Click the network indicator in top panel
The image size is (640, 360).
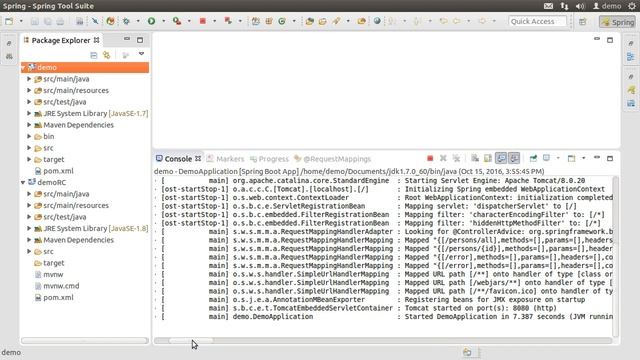(x=564, y=6)
